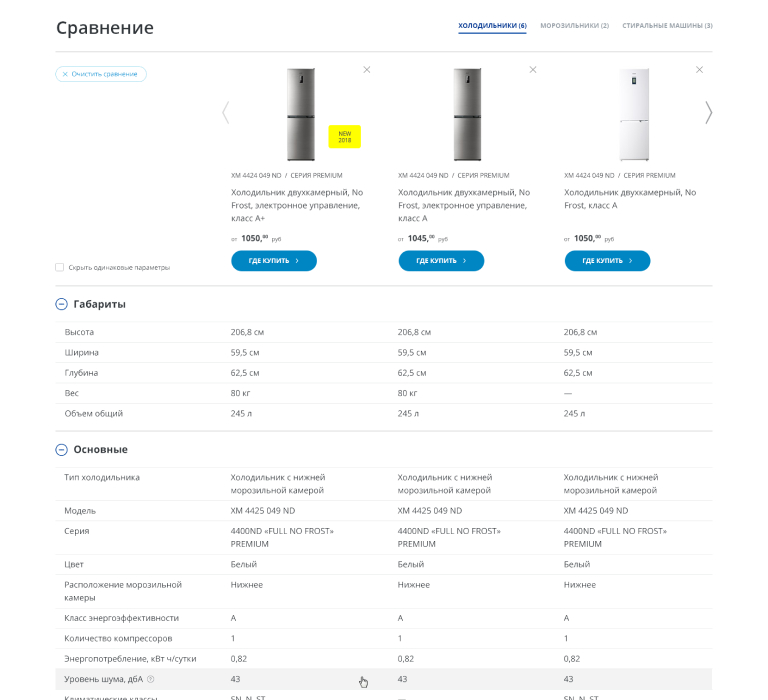Image resolution: width=768 pixels, height=700 pixels.
Task: Collapse the Габариты section
Action: click(61, 304)
